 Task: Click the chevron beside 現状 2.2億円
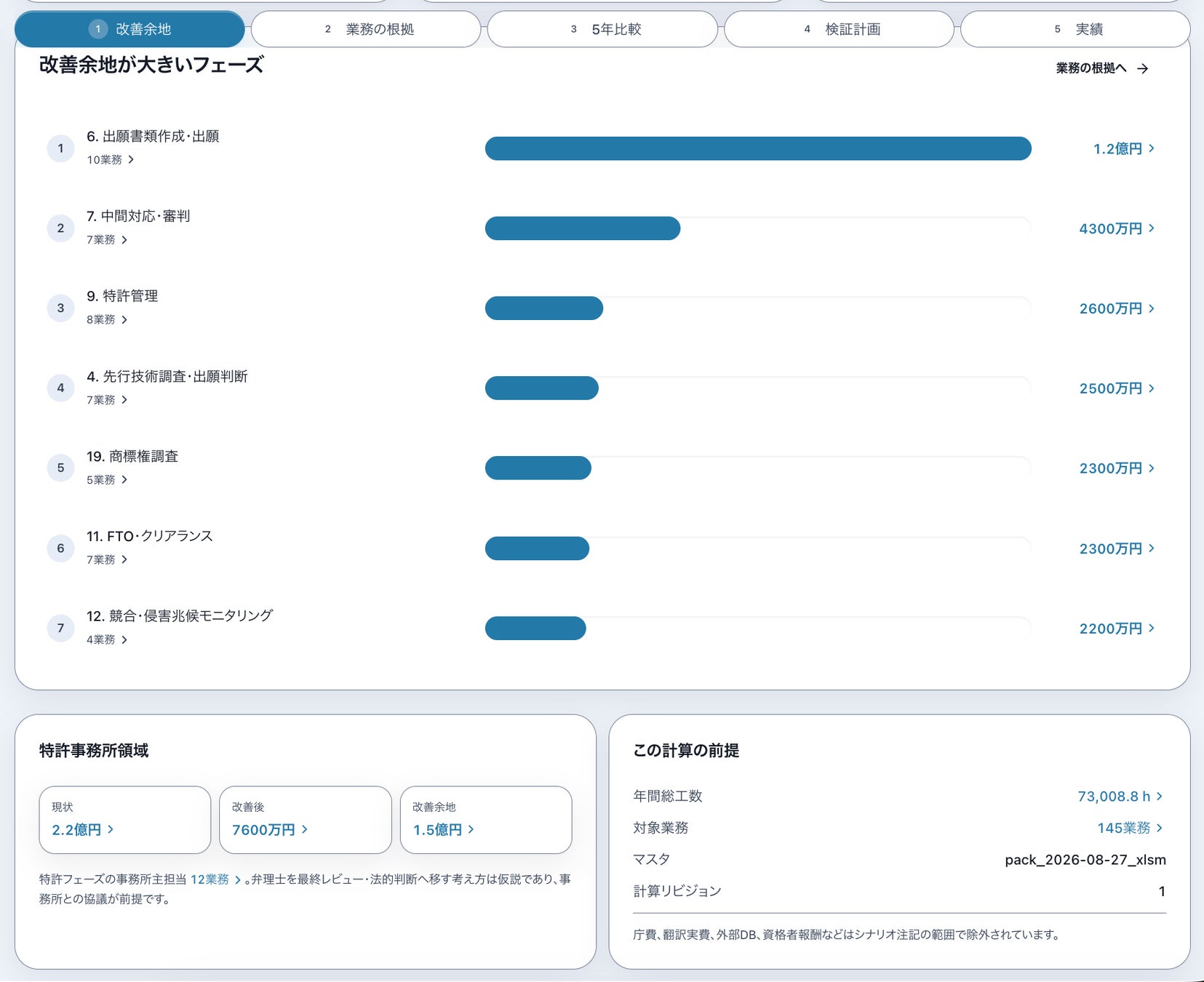[111, 829]
